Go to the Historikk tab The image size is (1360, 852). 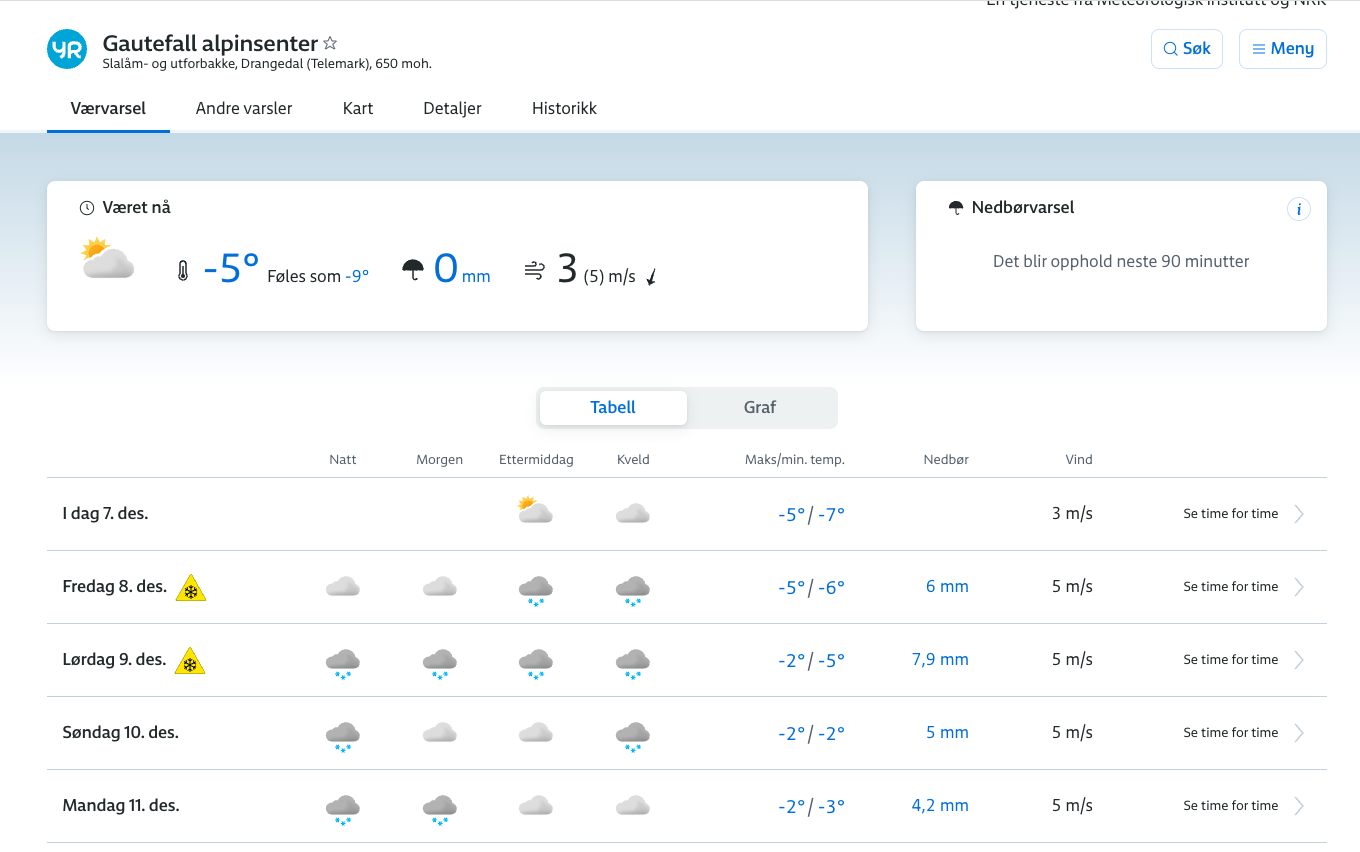564,108
